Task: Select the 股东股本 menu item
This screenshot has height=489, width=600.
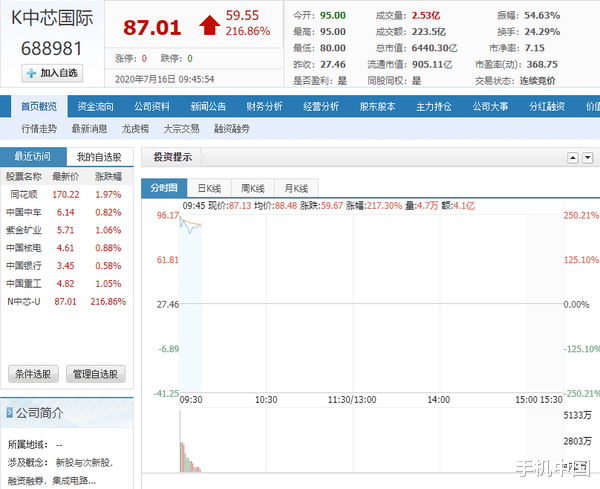Action: tap(377, 106)
